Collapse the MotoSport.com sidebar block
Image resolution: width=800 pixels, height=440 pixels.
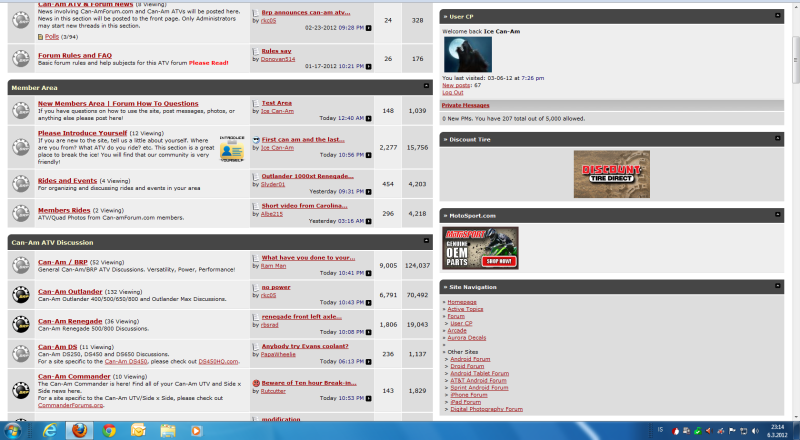tap(778, 214)
